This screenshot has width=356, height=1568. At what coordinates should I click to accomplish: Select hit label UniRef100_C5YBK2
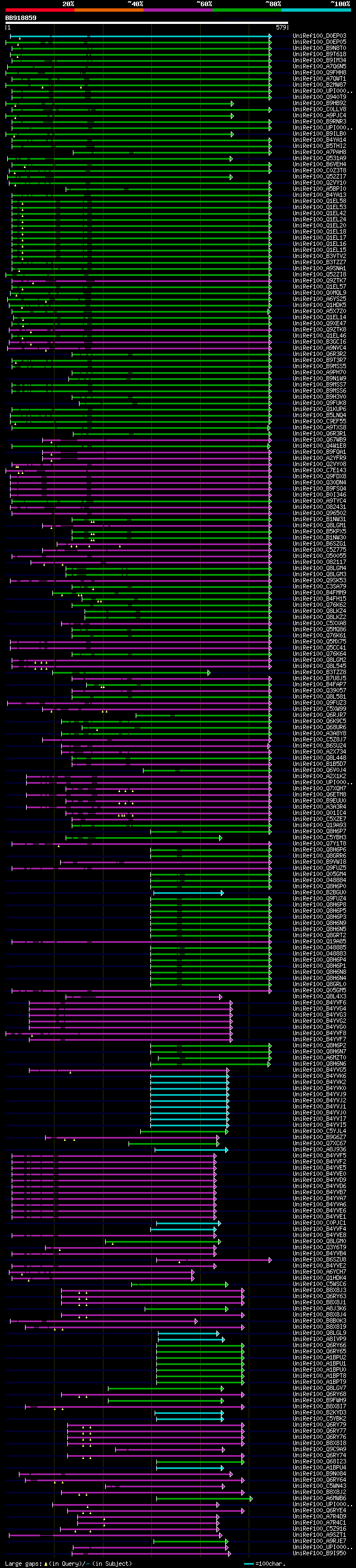[x=319, y=1419]
